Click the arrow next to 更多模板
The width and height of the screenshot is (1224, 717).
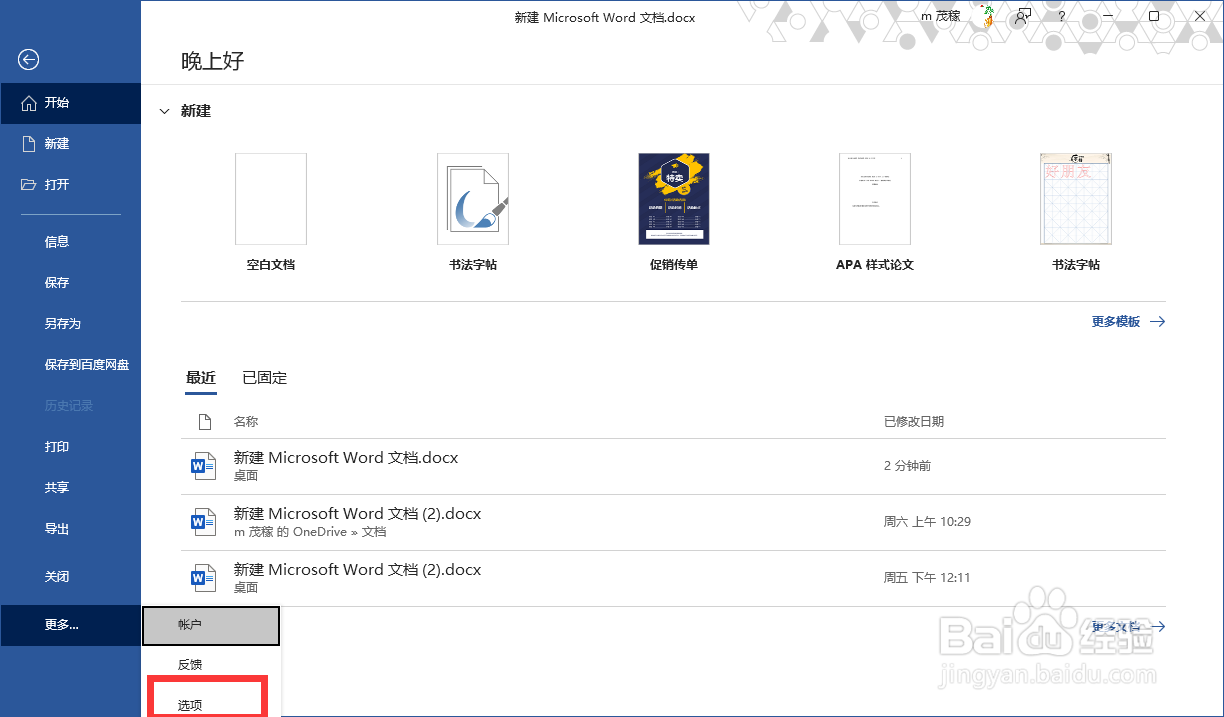pyautogui.click(x=1157, y=322)
